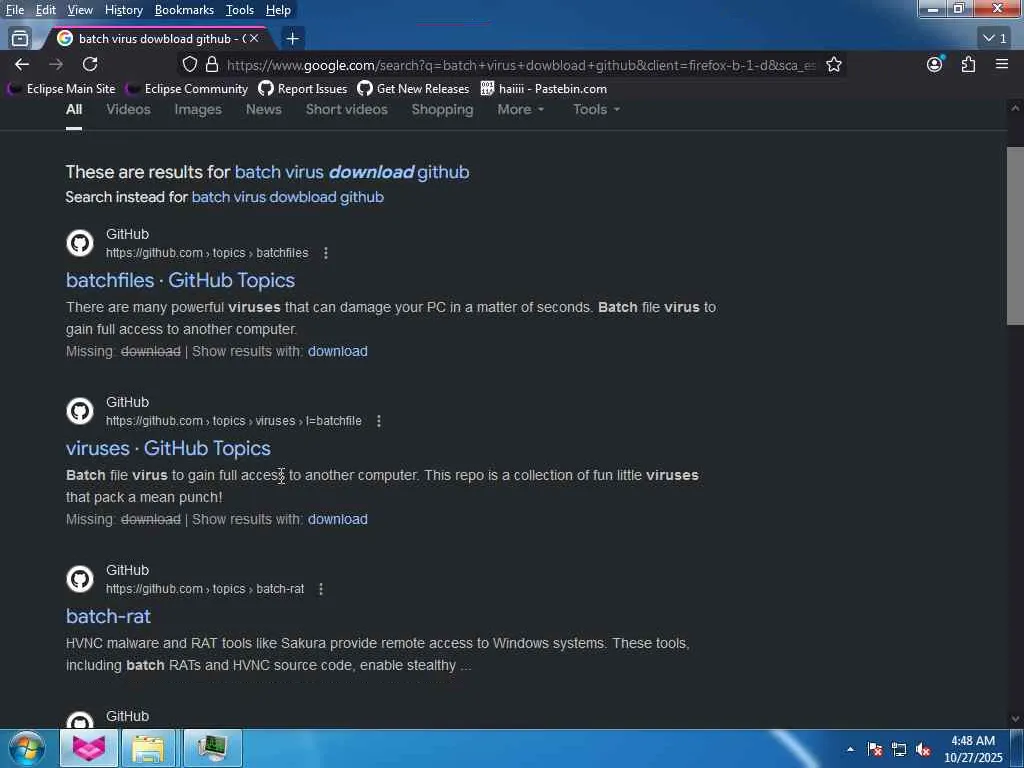Open the Bookmarks menu
Image resolution: width=1024 pixels, height=768 pixels.
click(184, 10)
